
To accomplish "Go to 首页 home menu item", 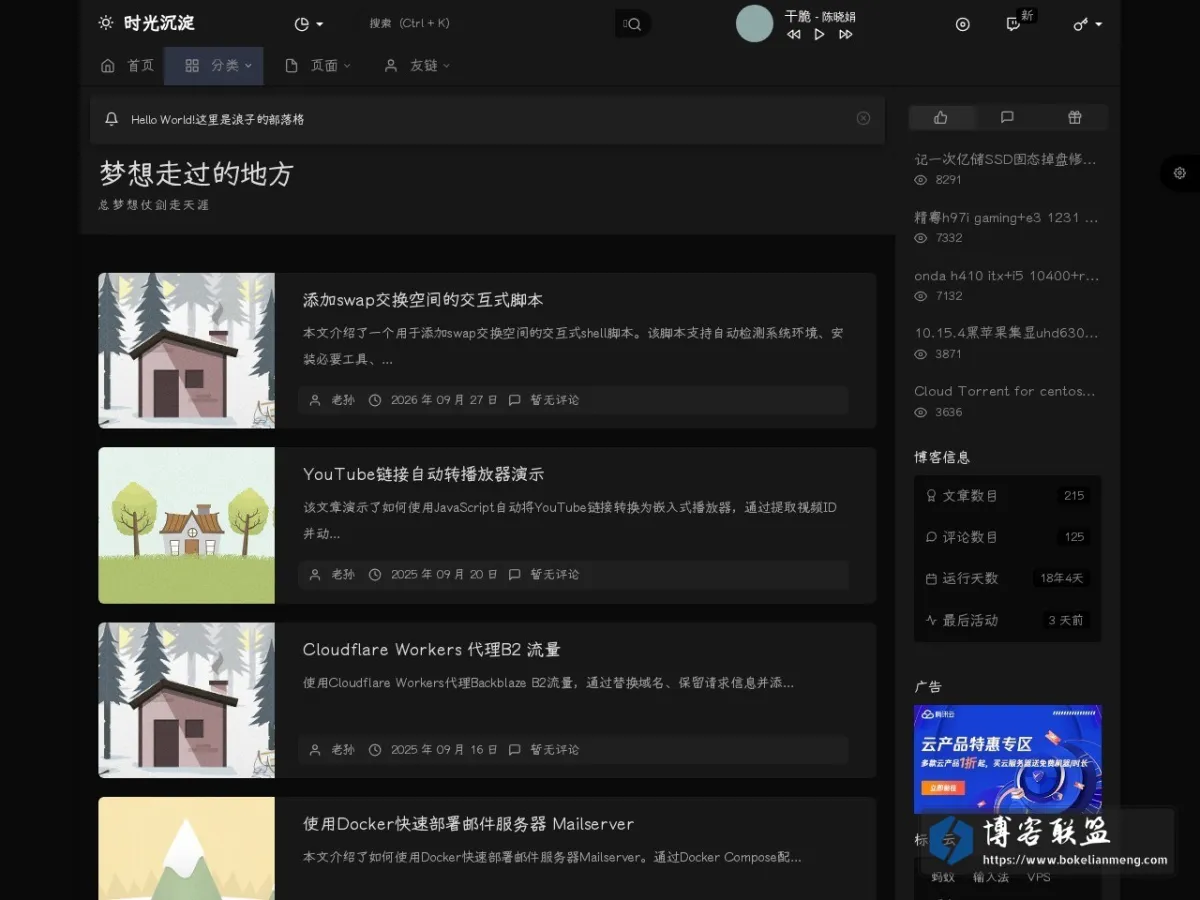I will (x=127, y=66).
